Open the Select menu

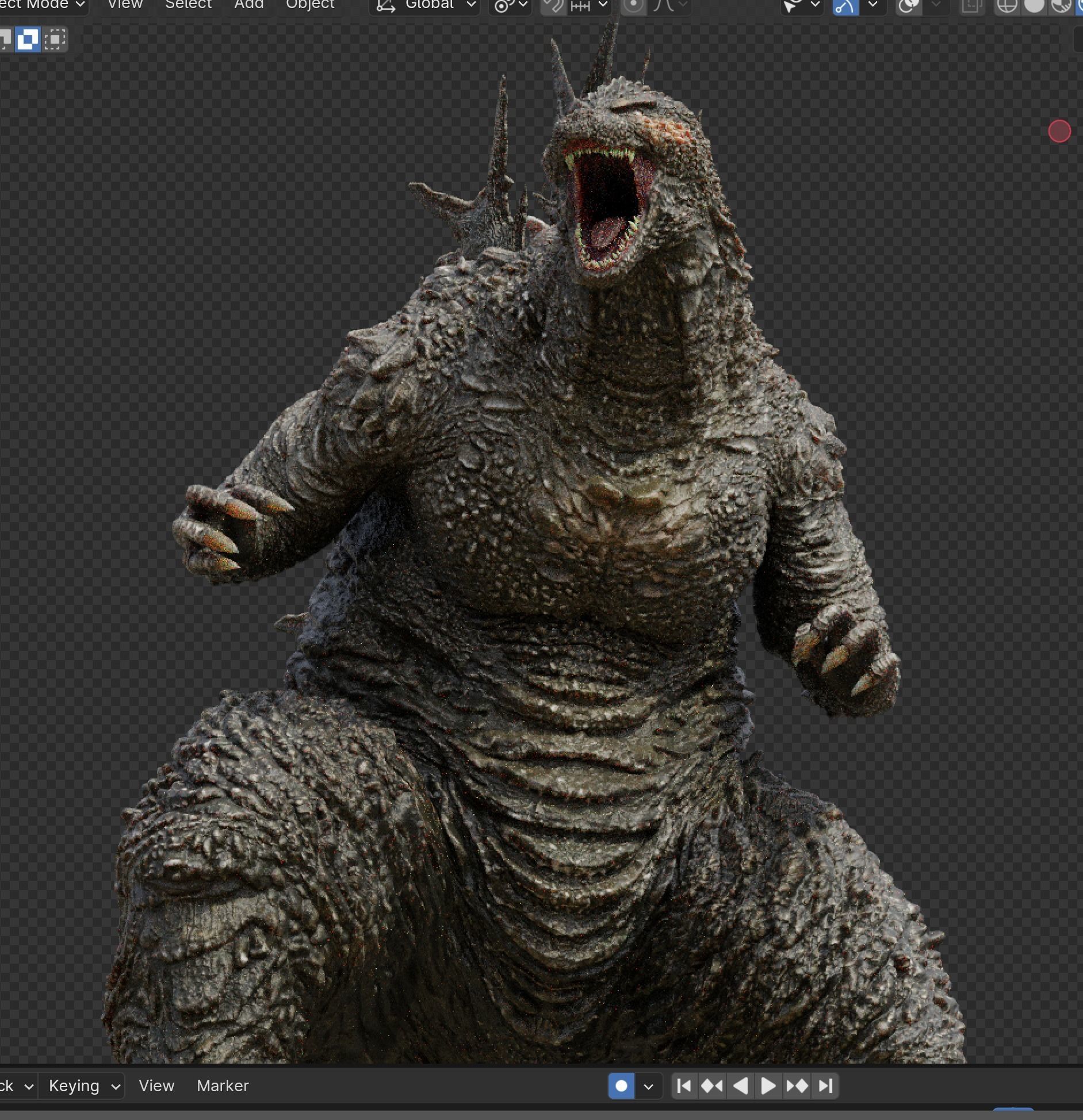pyautogui.click(x=188, y=5)
